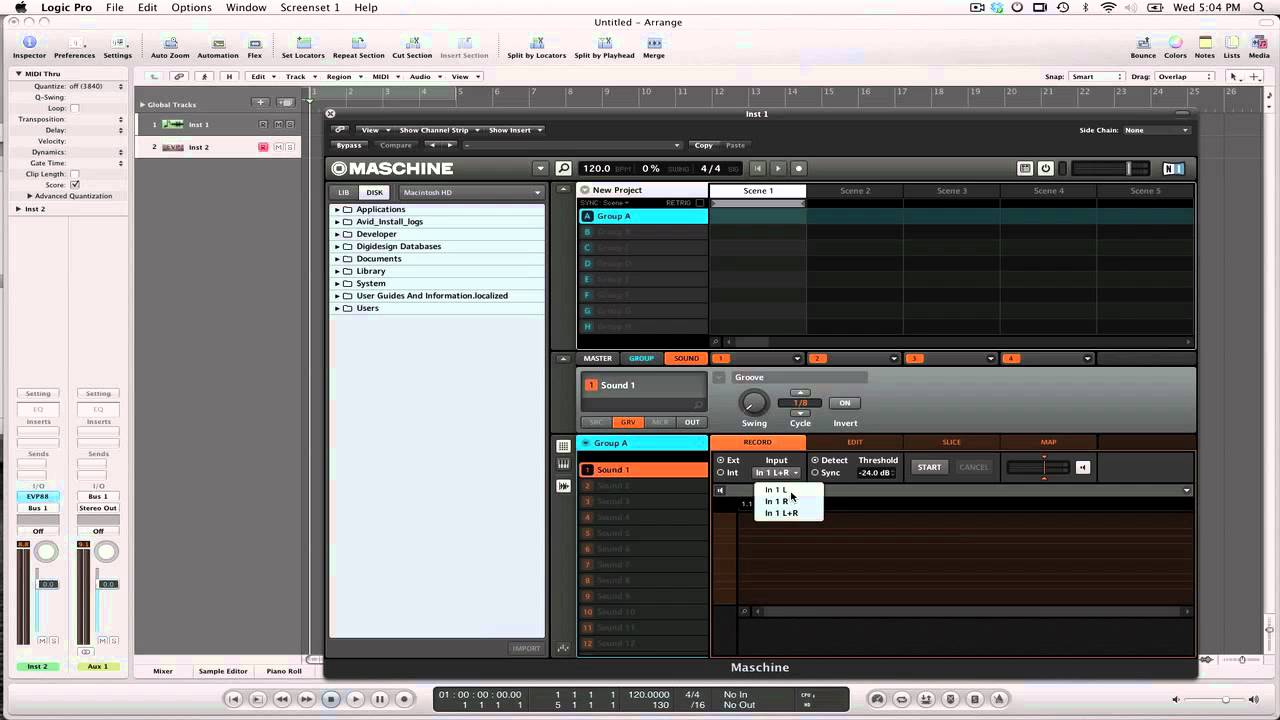Image resolution: width=1280 pixels, height=720 pixels.
Task: Click Maschine play transport button
Action: (778, 169)
